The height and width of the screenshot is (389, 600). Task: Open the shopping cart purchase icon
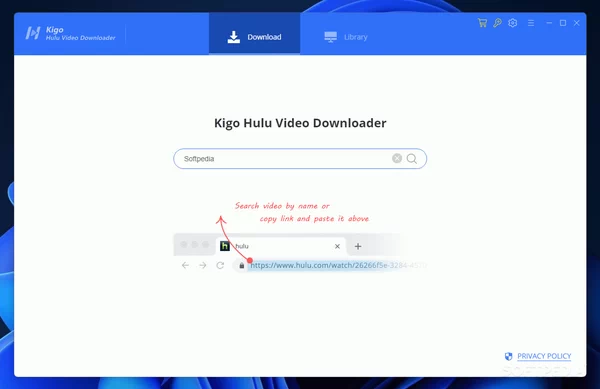pos(482,23)
